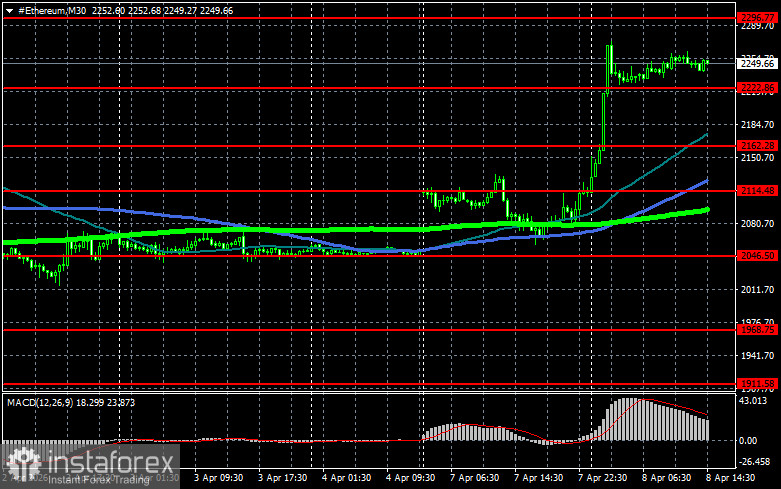Select the price scale value 2011.70

pyautogui.click(x=758, y=289)
